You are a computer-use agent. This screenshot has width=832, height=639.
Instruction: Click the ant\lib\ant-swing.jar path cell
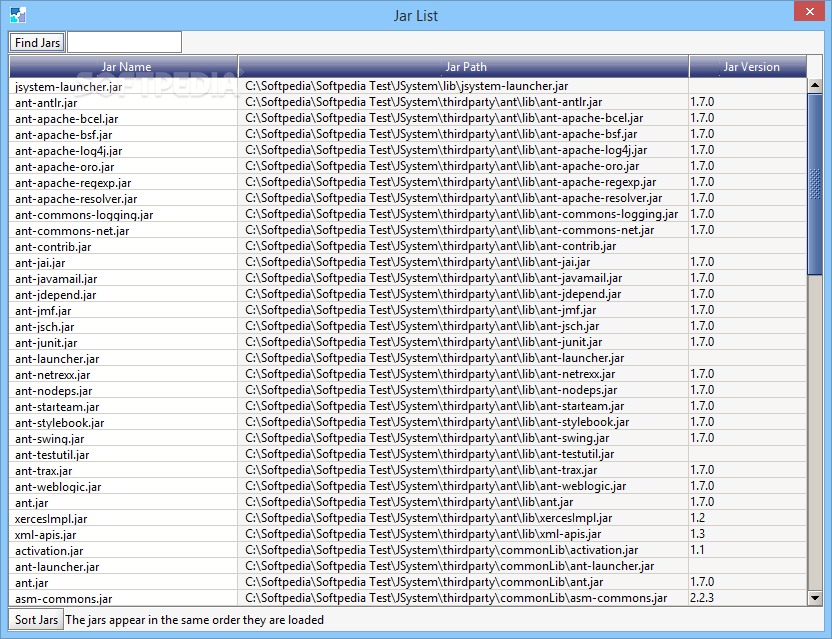click(x=464, y=438)
